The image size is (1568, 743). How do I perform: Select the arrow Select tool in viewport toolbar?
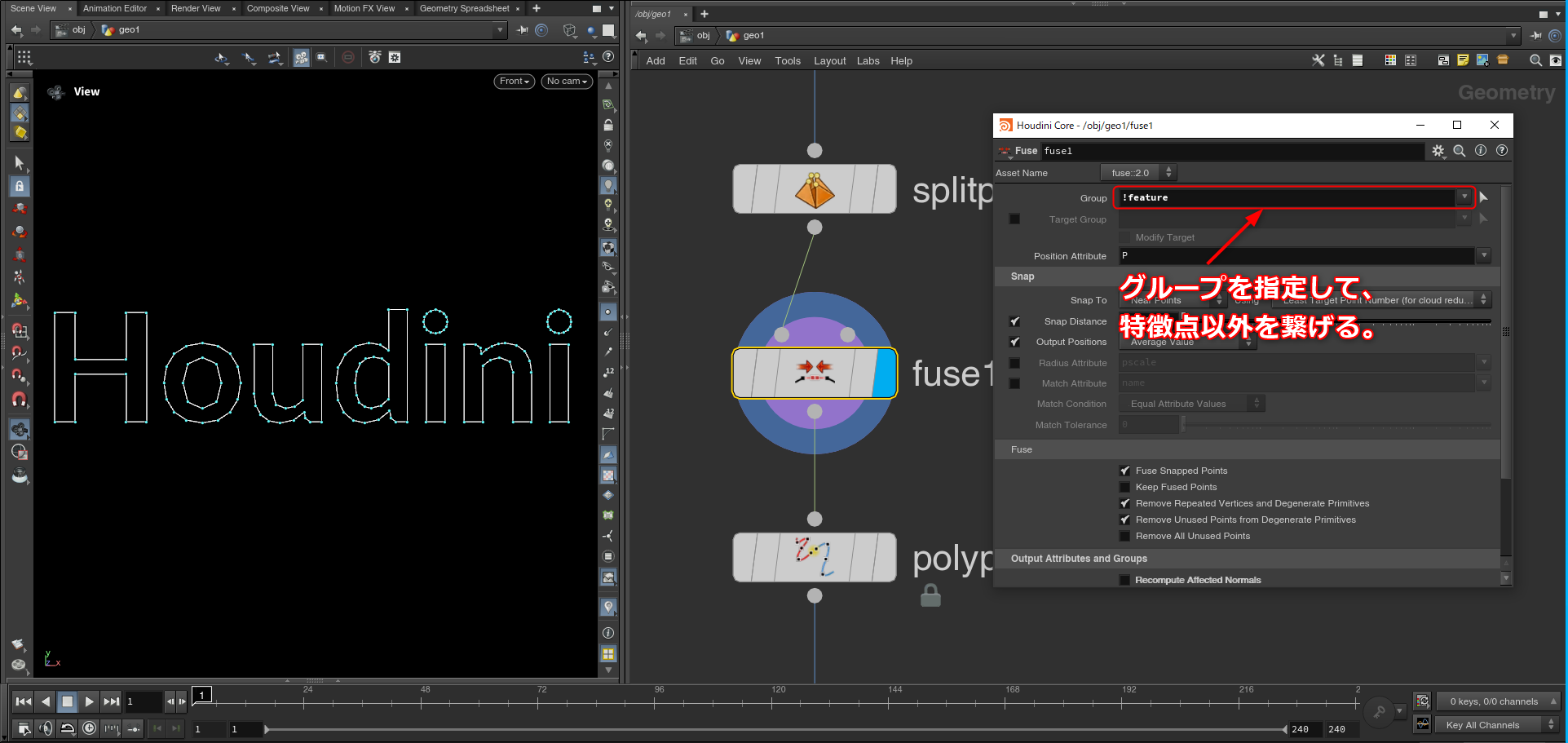point(20,163)
